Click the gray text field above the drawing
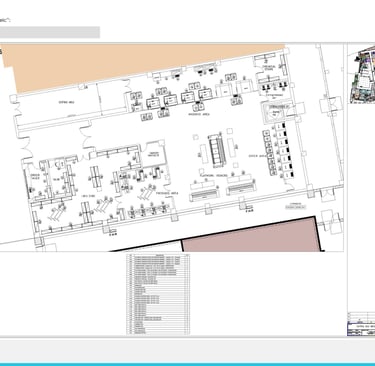Screen dimensions: 375x366 [x=50, y=32]
